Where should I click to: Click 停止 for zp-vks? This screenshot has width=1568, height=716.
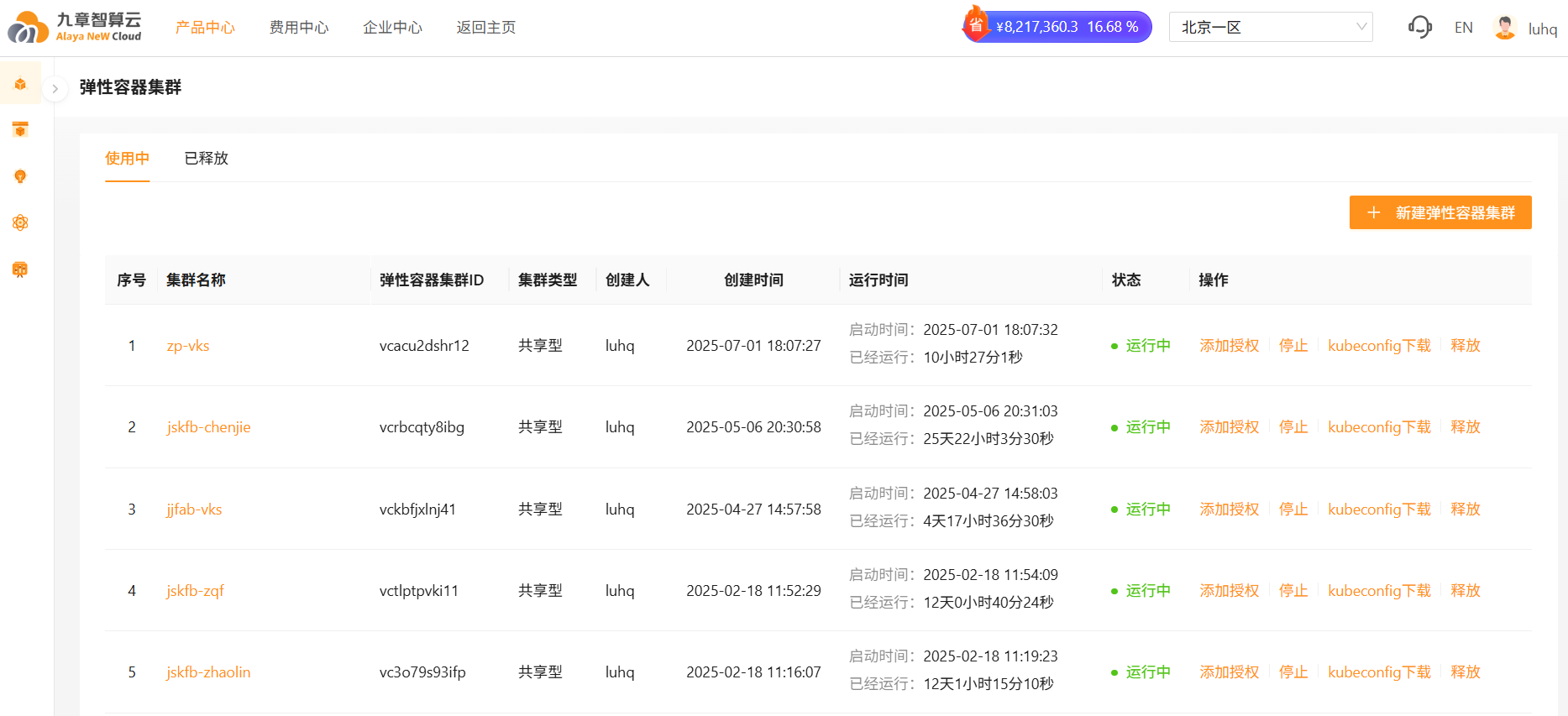pyautogui.click(x=1293, y=346)
